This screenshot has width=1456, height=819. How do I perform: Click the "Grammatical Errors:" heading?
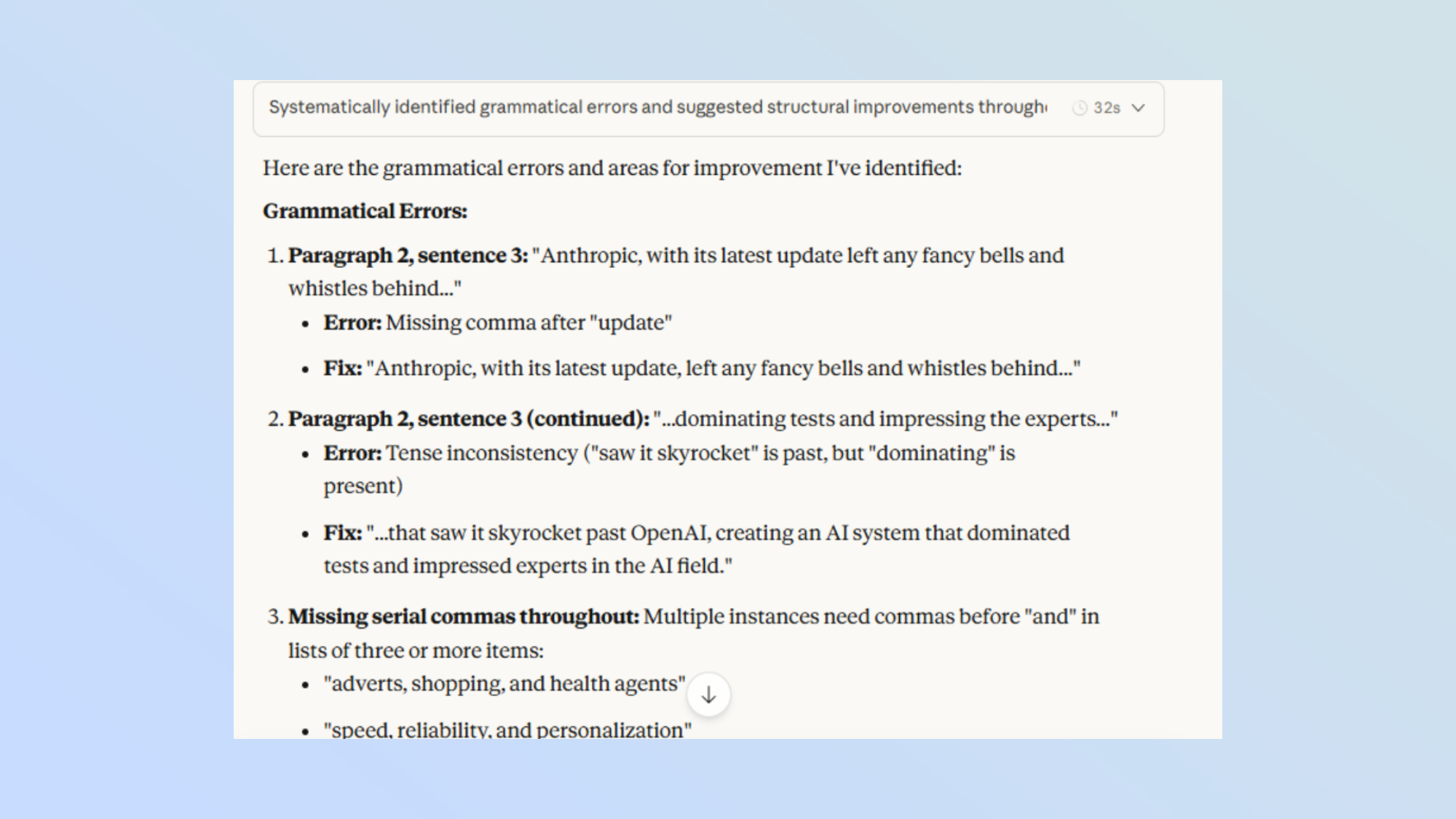pos(365,211)
